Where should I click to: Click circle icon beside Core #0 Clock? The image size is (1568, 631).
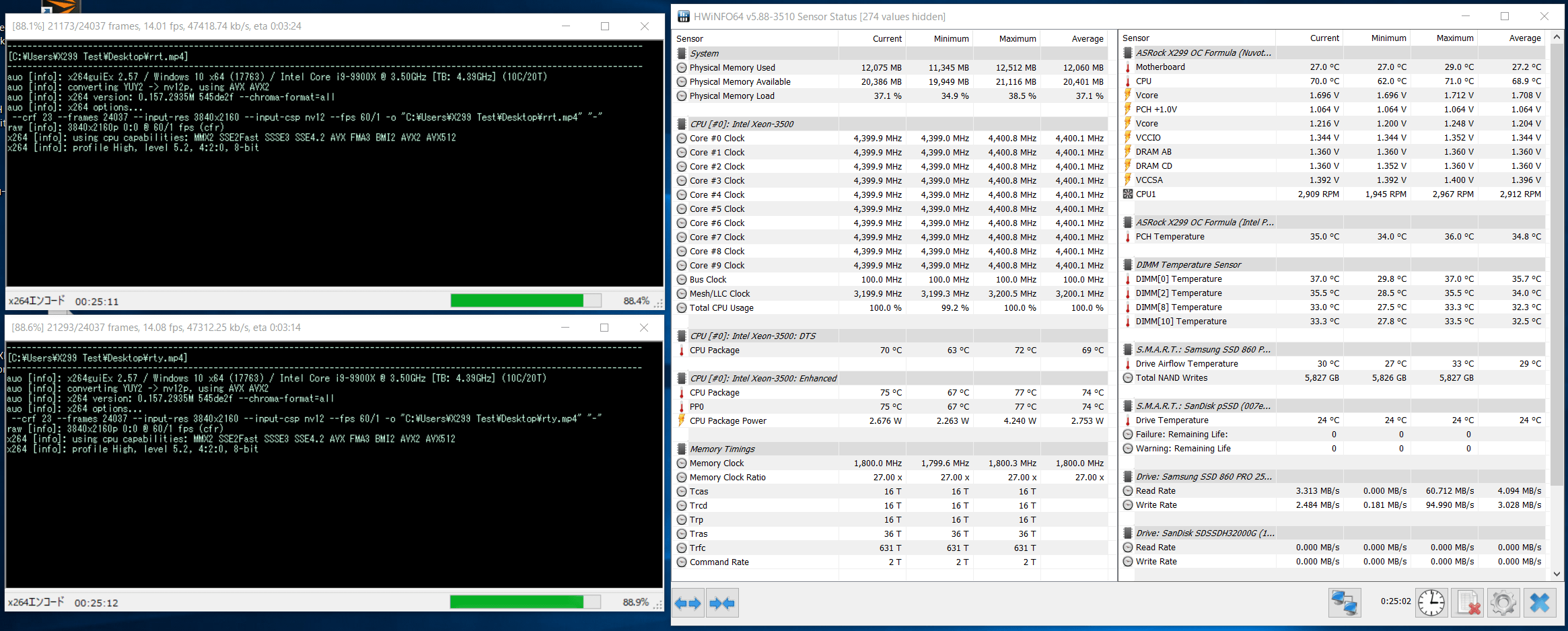click(x=682, y=139)
